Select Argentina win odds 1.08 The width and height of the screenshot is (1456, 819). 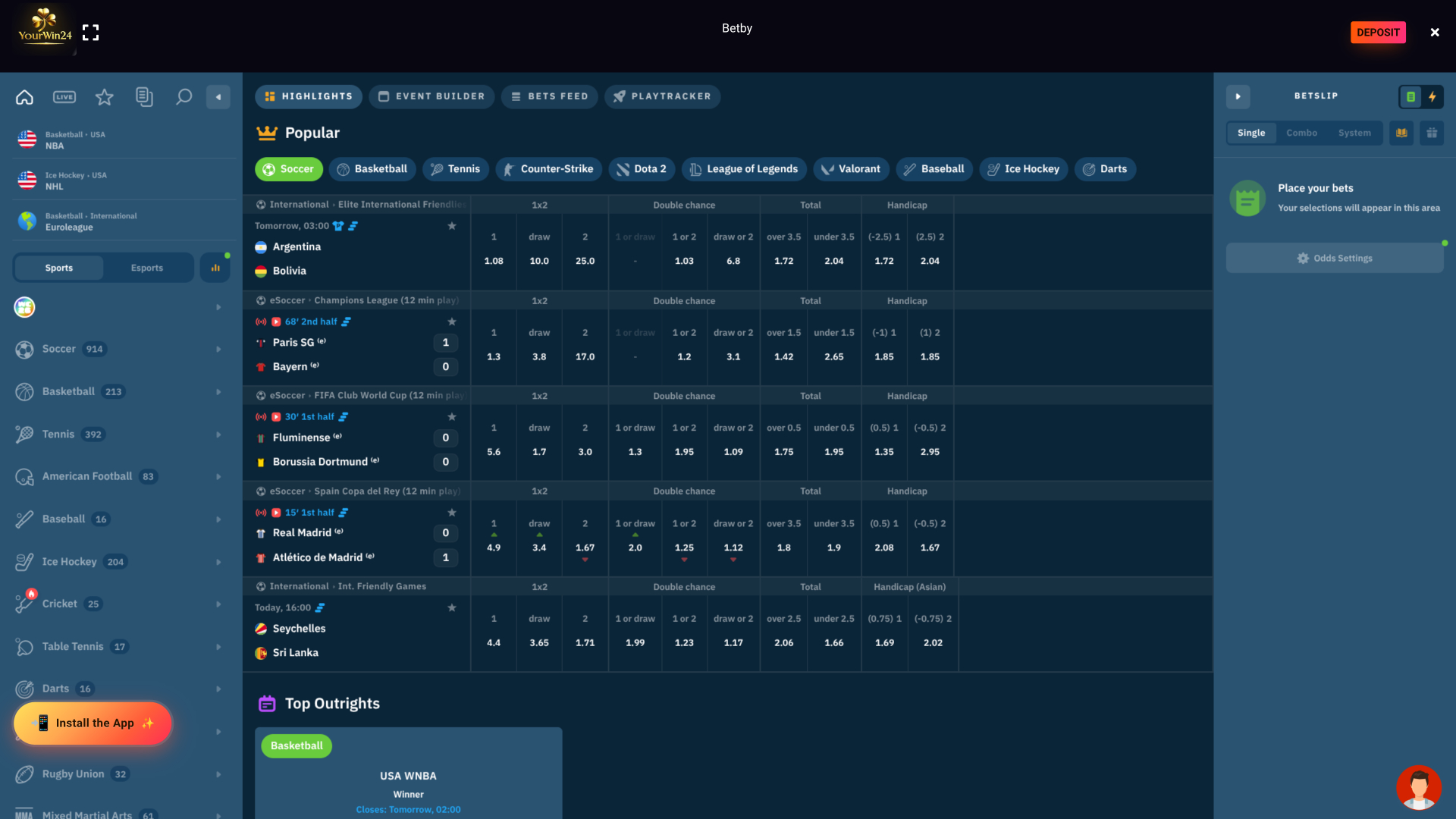click(494, 250)
